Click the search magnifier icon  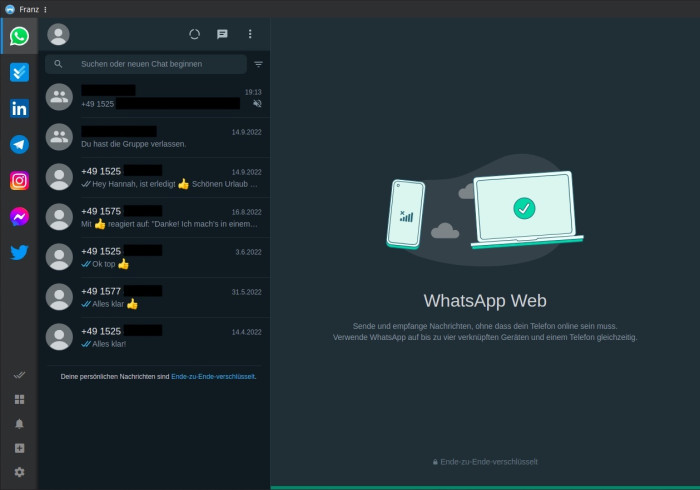click(x=58, y=64)
